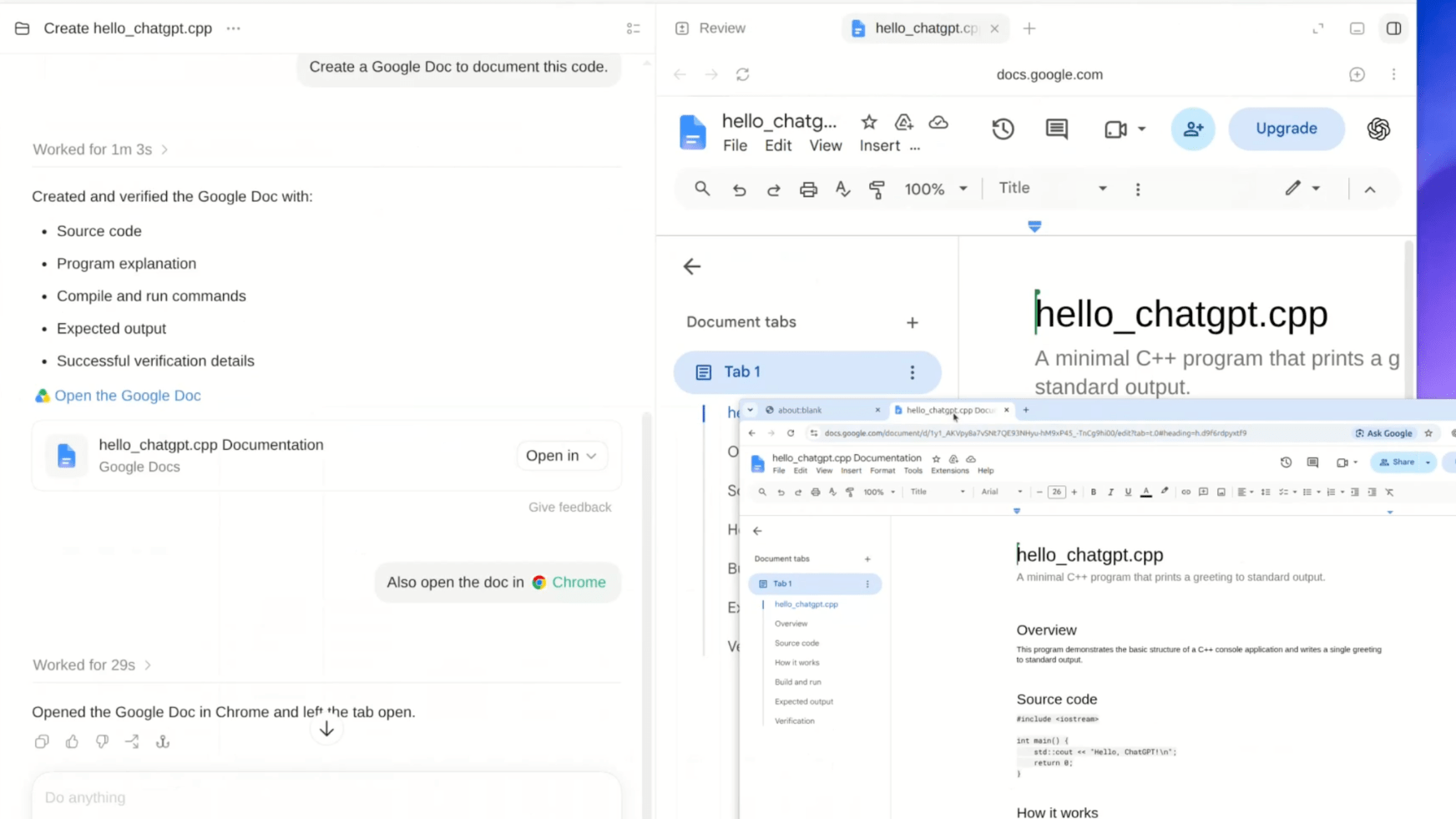
Task: Toggle Bold in the Chrome window Docs toolbar
Action: point(1094,492)
